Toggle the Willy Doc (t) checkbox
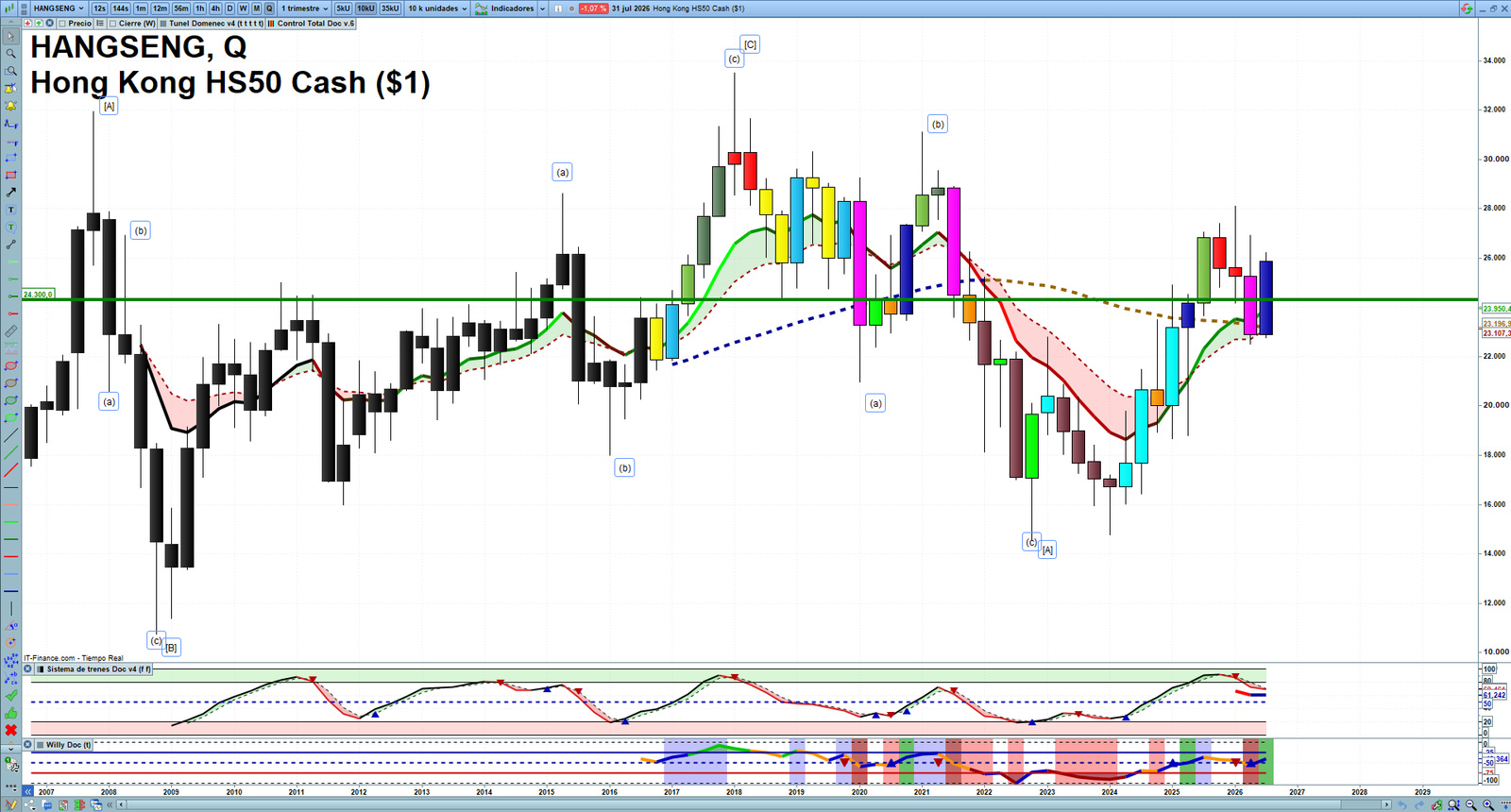Image resolution: width=1511 pixels, height=812 pixels. 41,745
